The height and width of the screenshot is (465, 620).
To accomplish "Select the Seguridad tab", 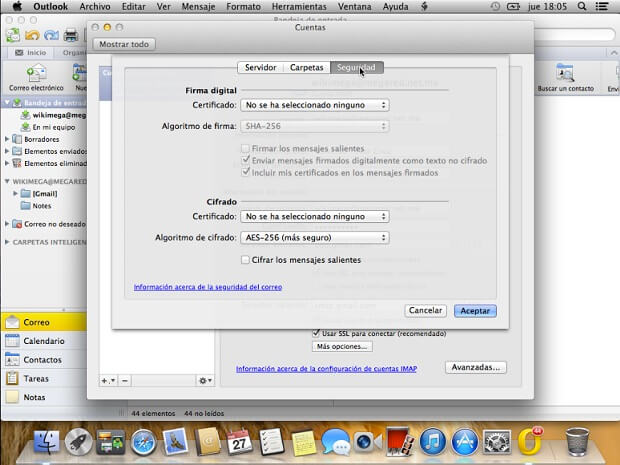I will point(356,68).
